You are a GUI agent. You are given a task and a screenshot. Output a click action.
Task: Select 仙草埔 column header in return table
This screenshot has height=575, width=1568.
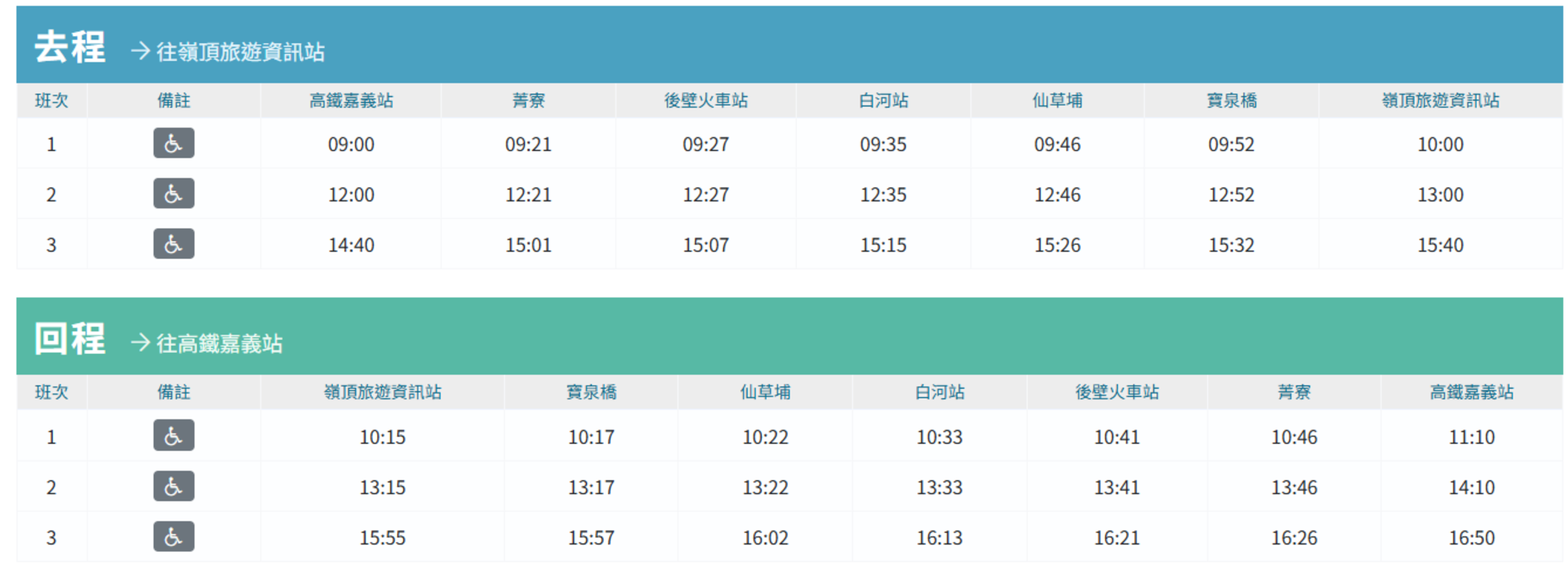tap(765, 392)
